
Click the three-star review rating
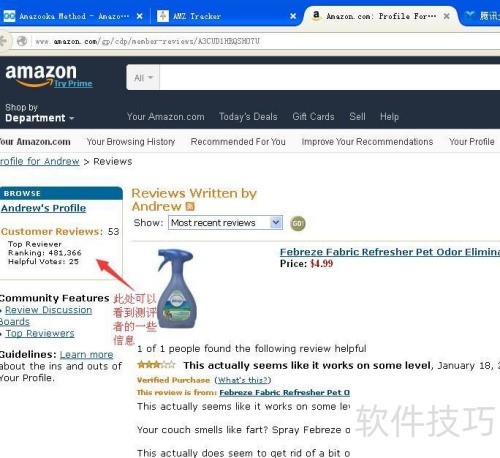point(156,364)
